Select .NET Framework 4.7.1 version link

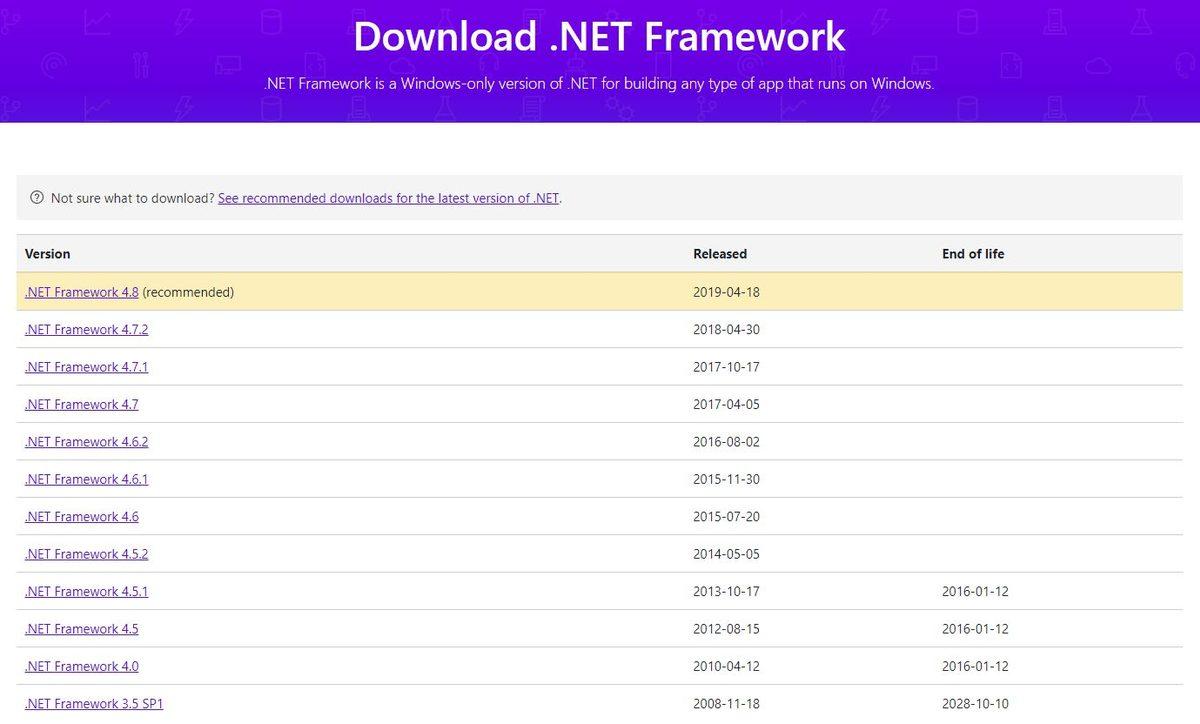86,367
